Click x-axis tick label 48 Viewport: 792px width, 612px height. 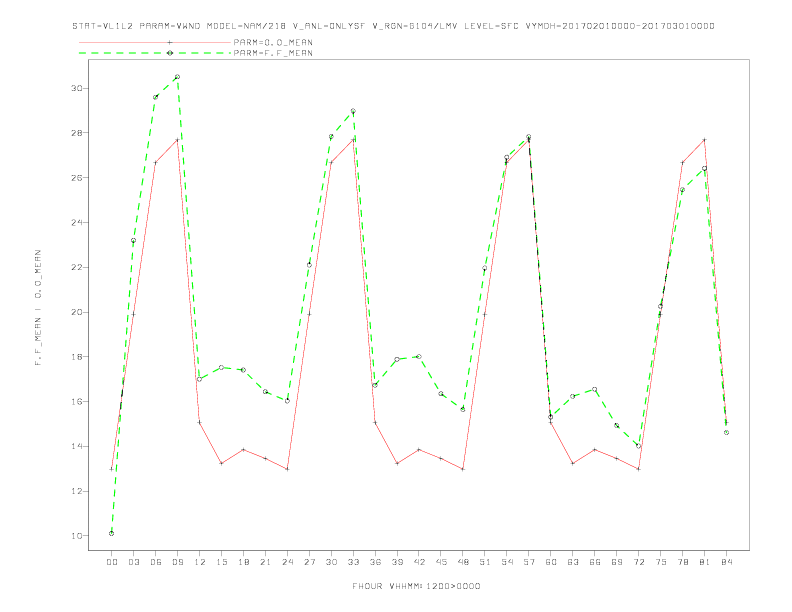[x=463, y=562]
